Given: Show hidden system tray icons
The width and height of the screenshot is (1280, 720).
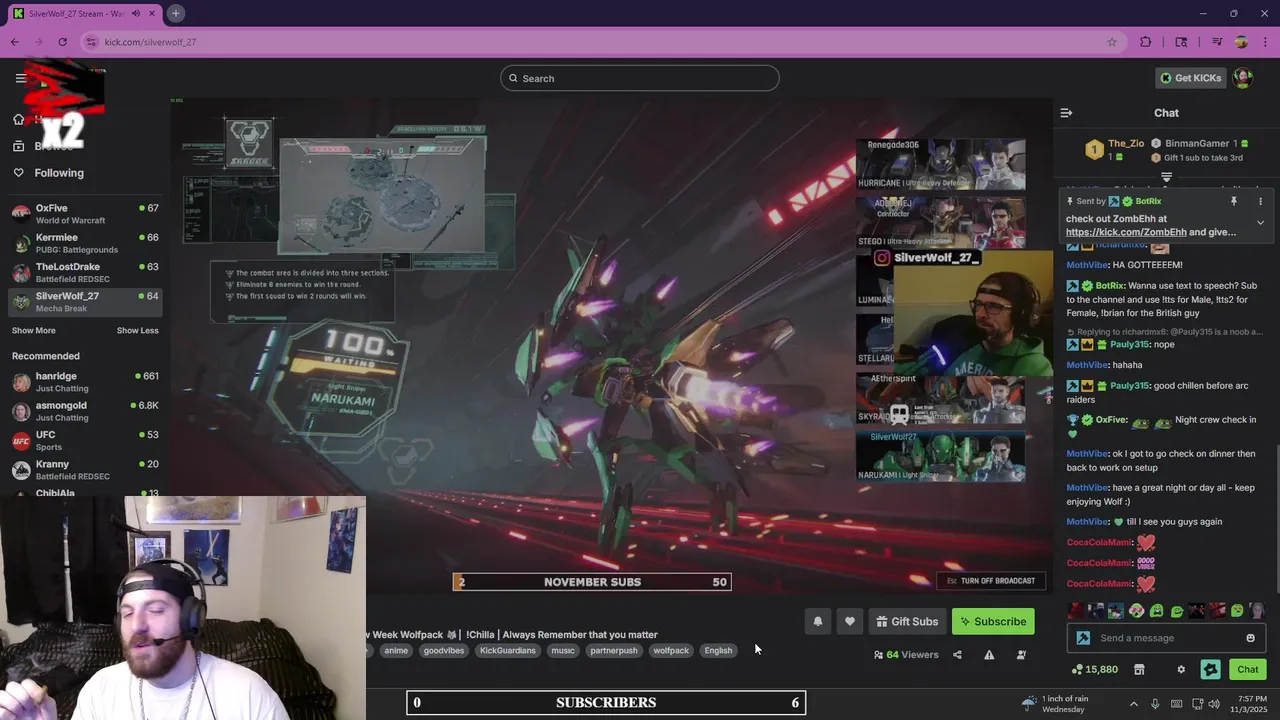Looking at the screenshot, I should click(1133, 703).
